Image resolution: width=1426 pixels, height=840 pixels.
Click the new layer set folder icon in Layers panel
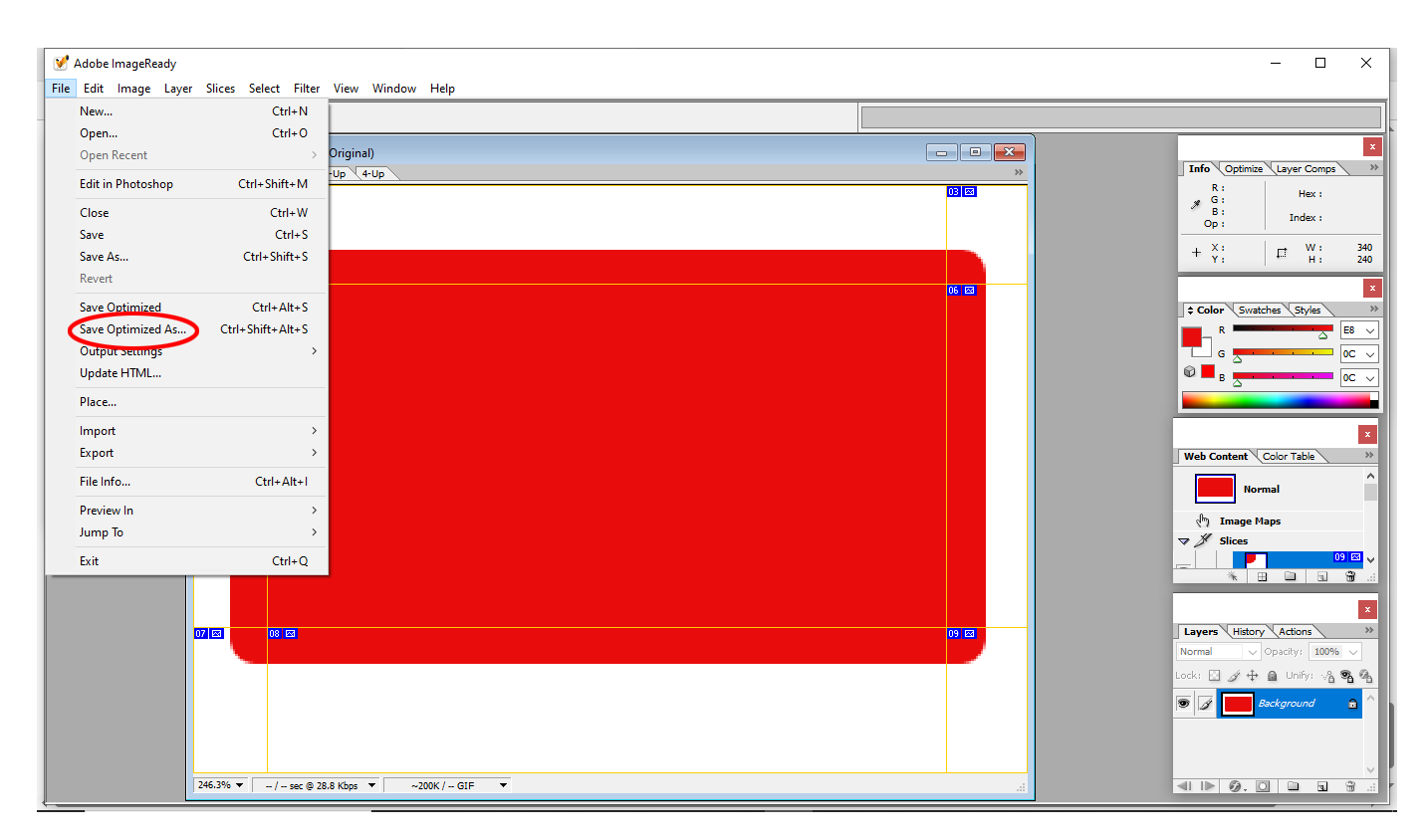[x=1293, y=786]
